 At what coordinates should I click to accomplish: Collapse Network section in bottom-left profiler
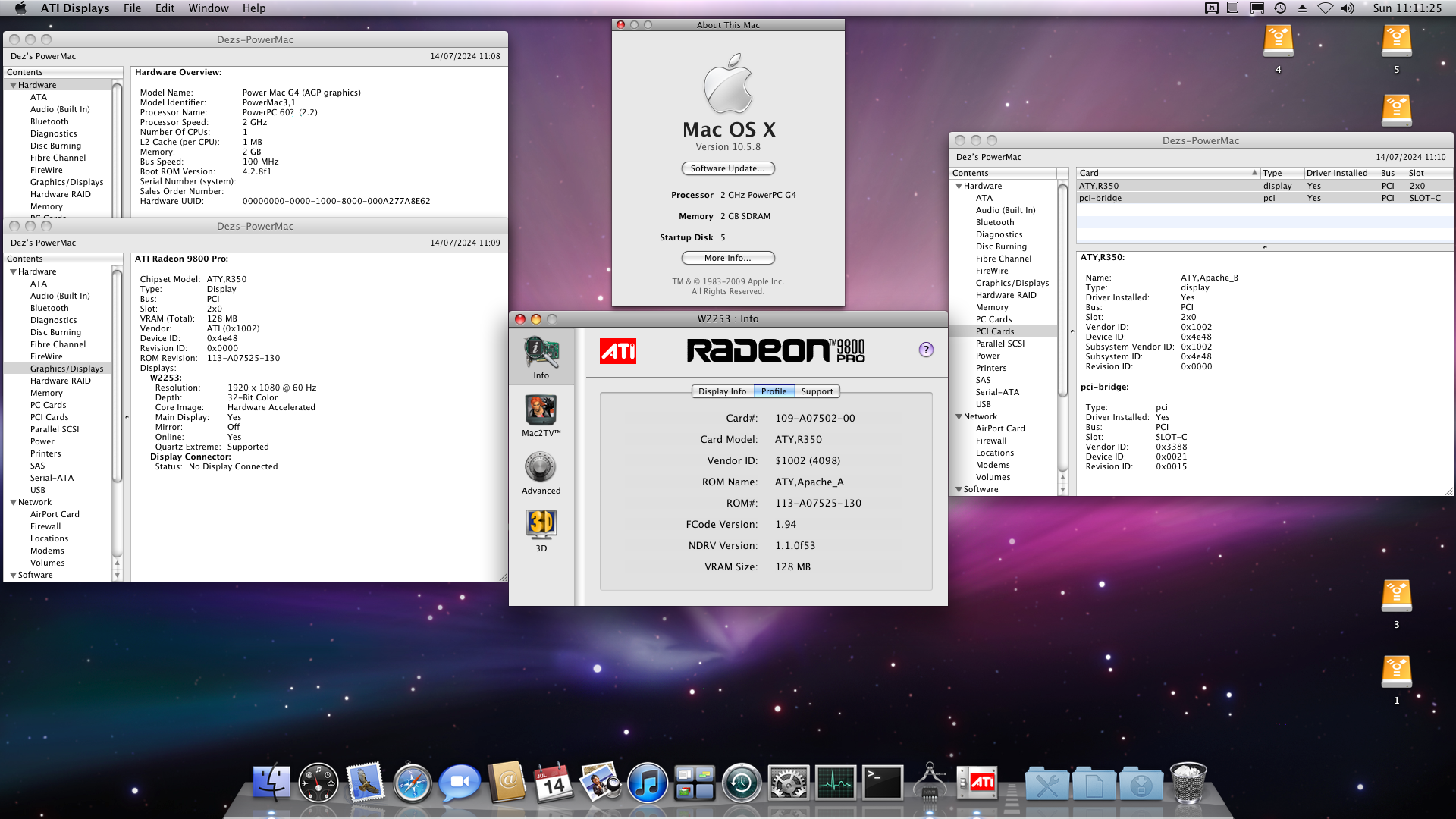point(13,502)
